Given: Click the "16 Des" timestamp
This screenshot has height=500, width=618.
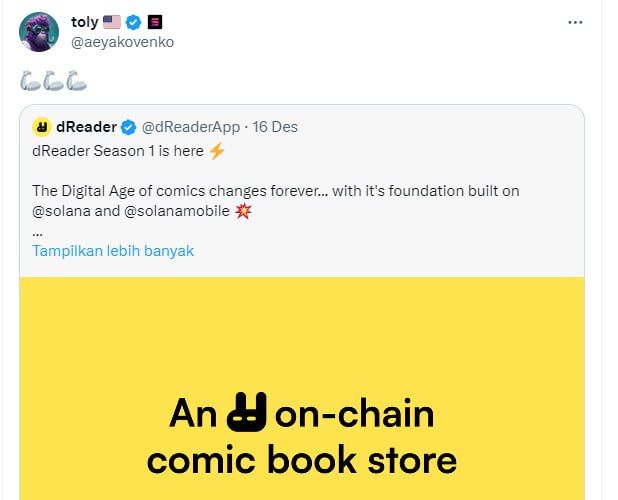Looking at the screenshot, I should point(275,127).
